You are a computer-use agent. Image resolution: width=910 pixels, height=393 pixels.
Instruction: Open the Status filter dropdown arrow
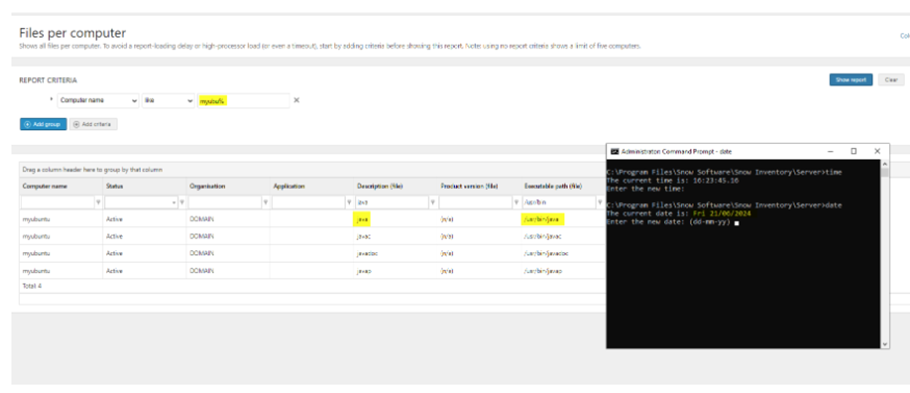point(174,203)
